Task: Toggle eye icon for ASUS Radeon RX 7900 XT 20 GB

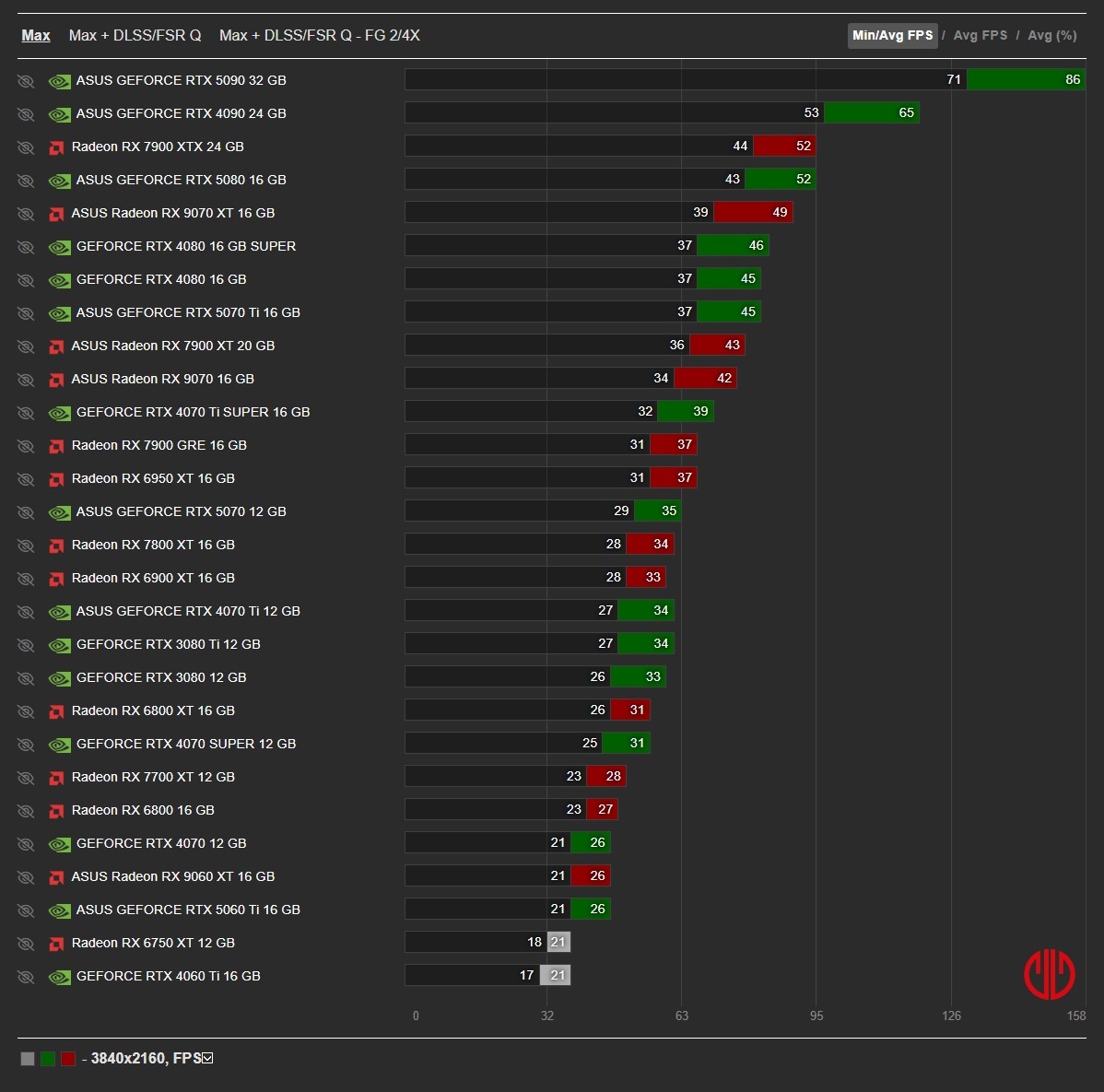Action: [x=26, y=346]
